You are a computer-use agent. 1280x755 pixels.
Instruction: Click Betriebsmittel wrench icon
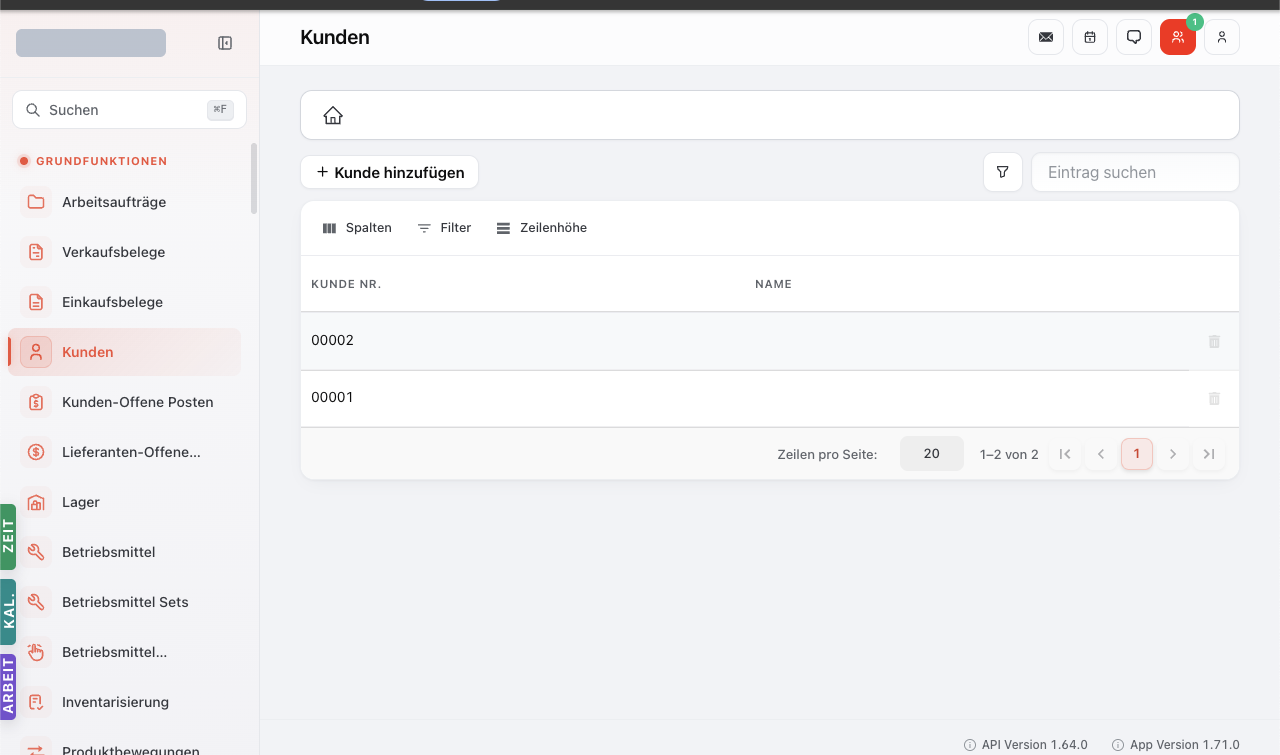coord(36,552)
